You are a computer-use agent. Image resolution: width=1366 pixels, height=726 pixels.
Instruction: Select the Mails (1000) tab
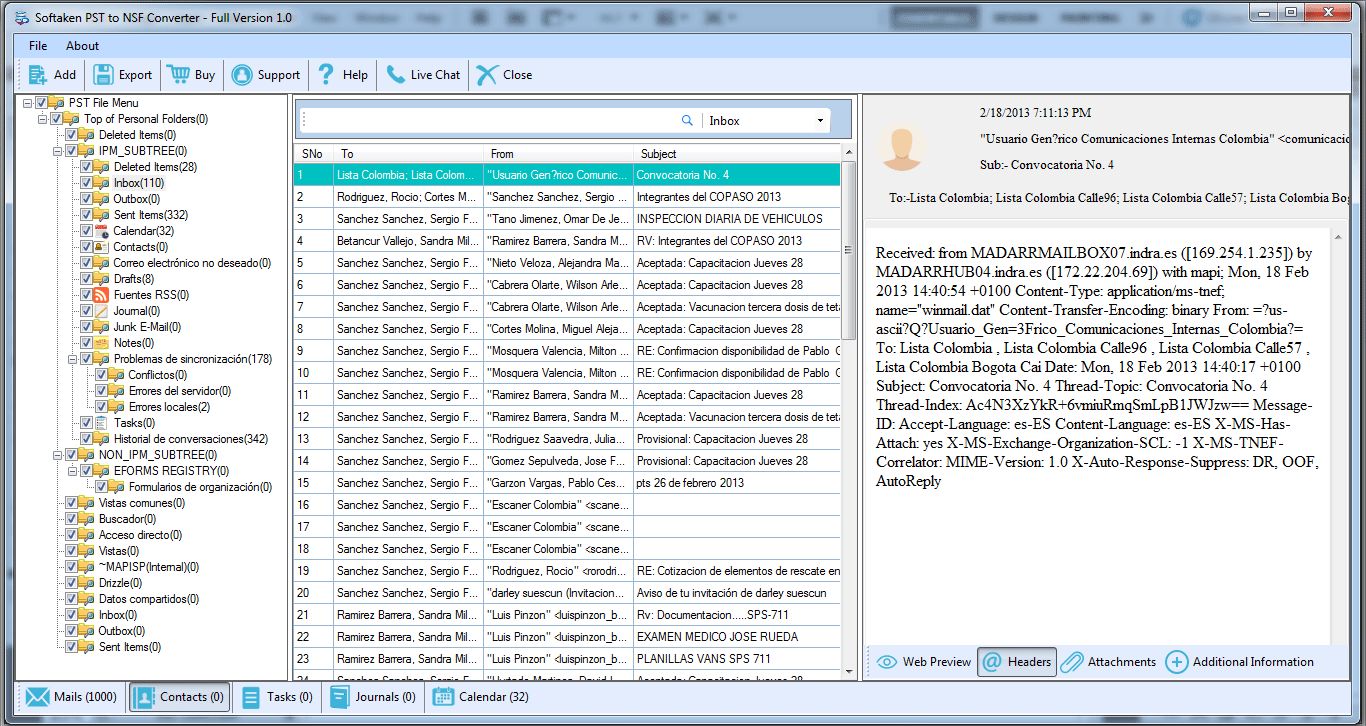[x=72, y=697]
